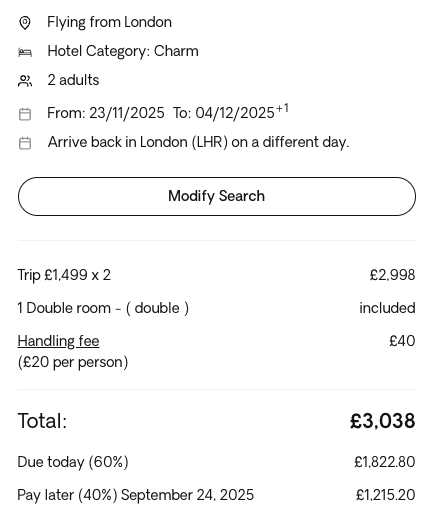Open the Handling fee link
Screen dimensions: 438x517
[58, 341]
